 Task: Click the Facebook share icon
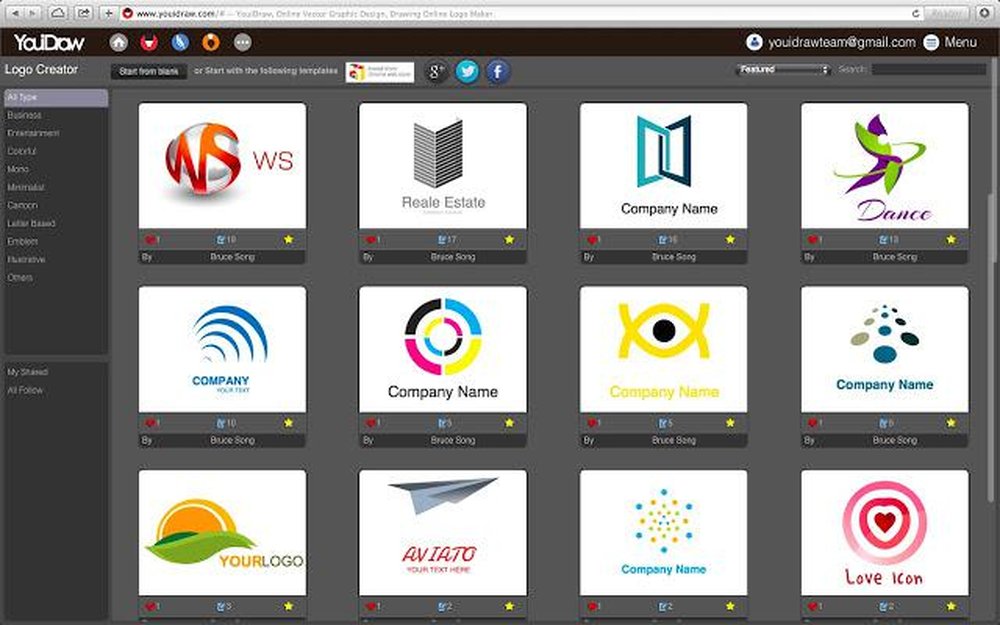click(496, 71)
